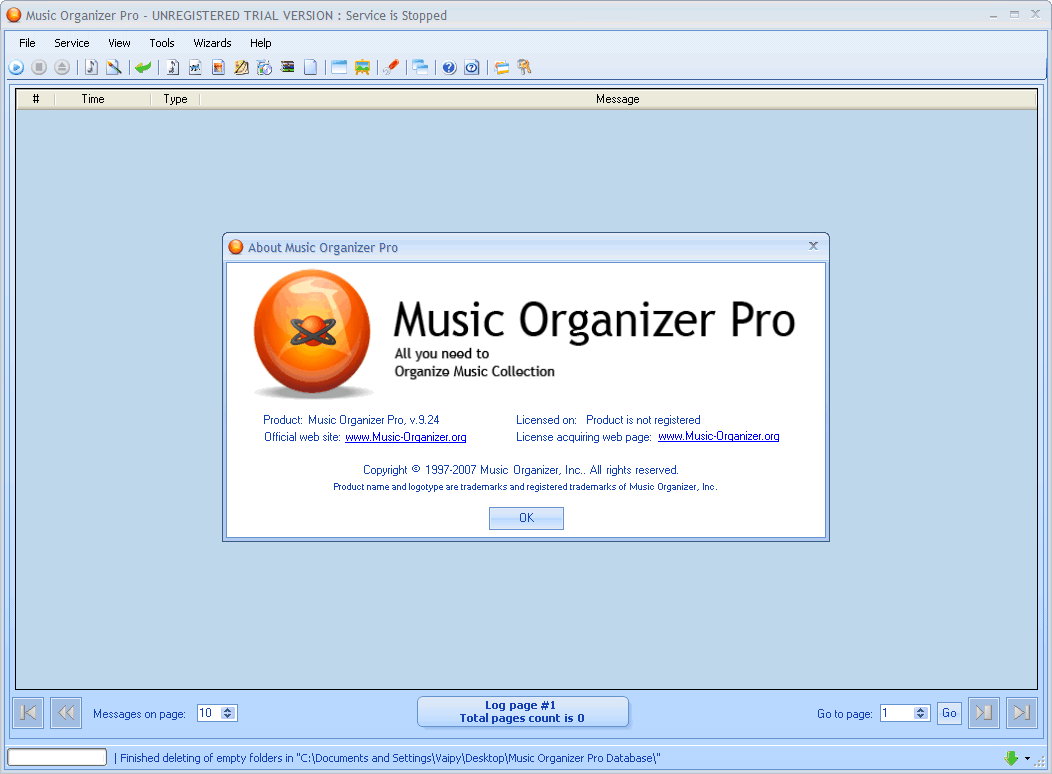Click the Log page #1 button
Image resolution: width=1052 pixels, height=774 pixels.
tap(522, 712)
